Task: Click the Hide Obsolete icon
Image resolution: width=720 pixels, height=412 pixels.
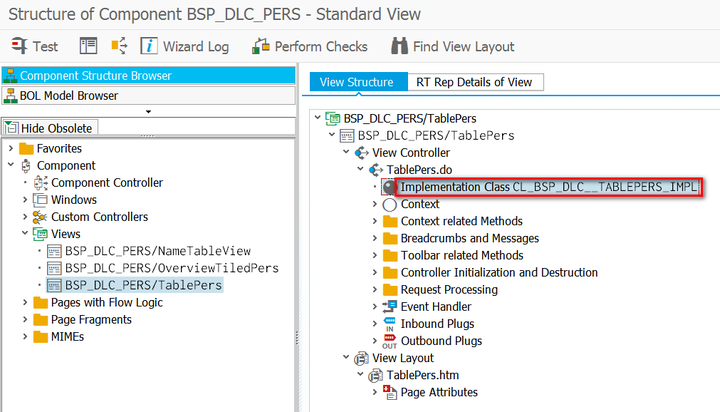Action: (x=11, y=128)
